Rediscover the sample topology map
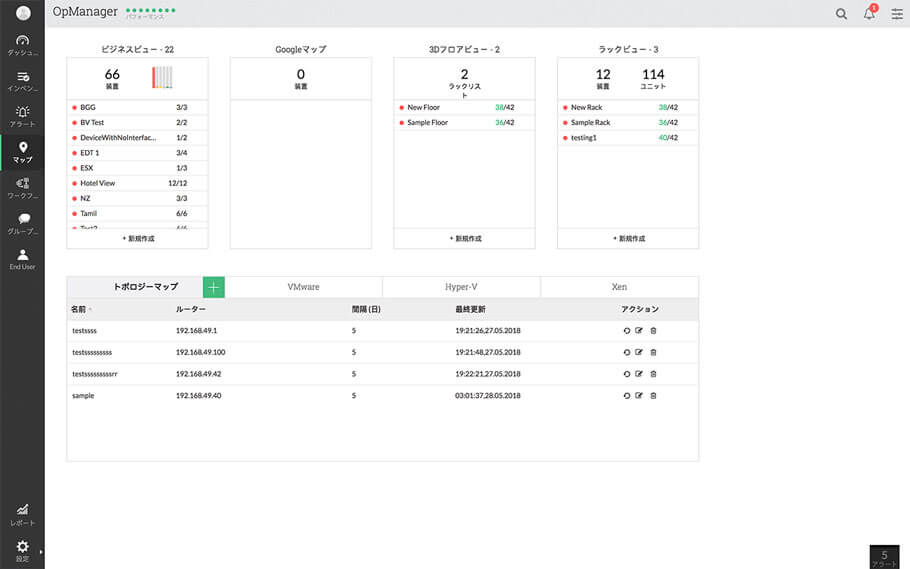The image size is (910, 569). tap(627, 396)
